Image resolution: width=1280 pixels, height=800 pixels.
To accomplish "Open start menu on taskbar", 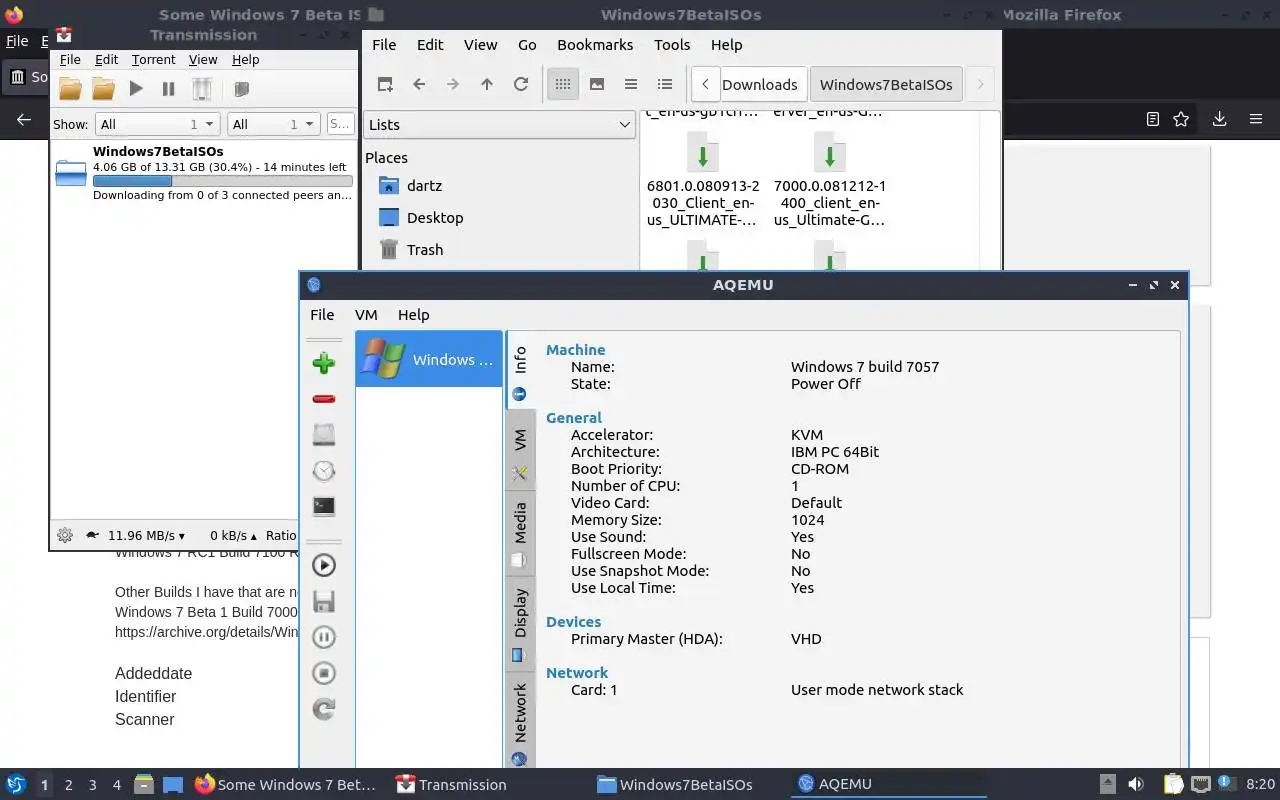I will [x=15, y=784].
